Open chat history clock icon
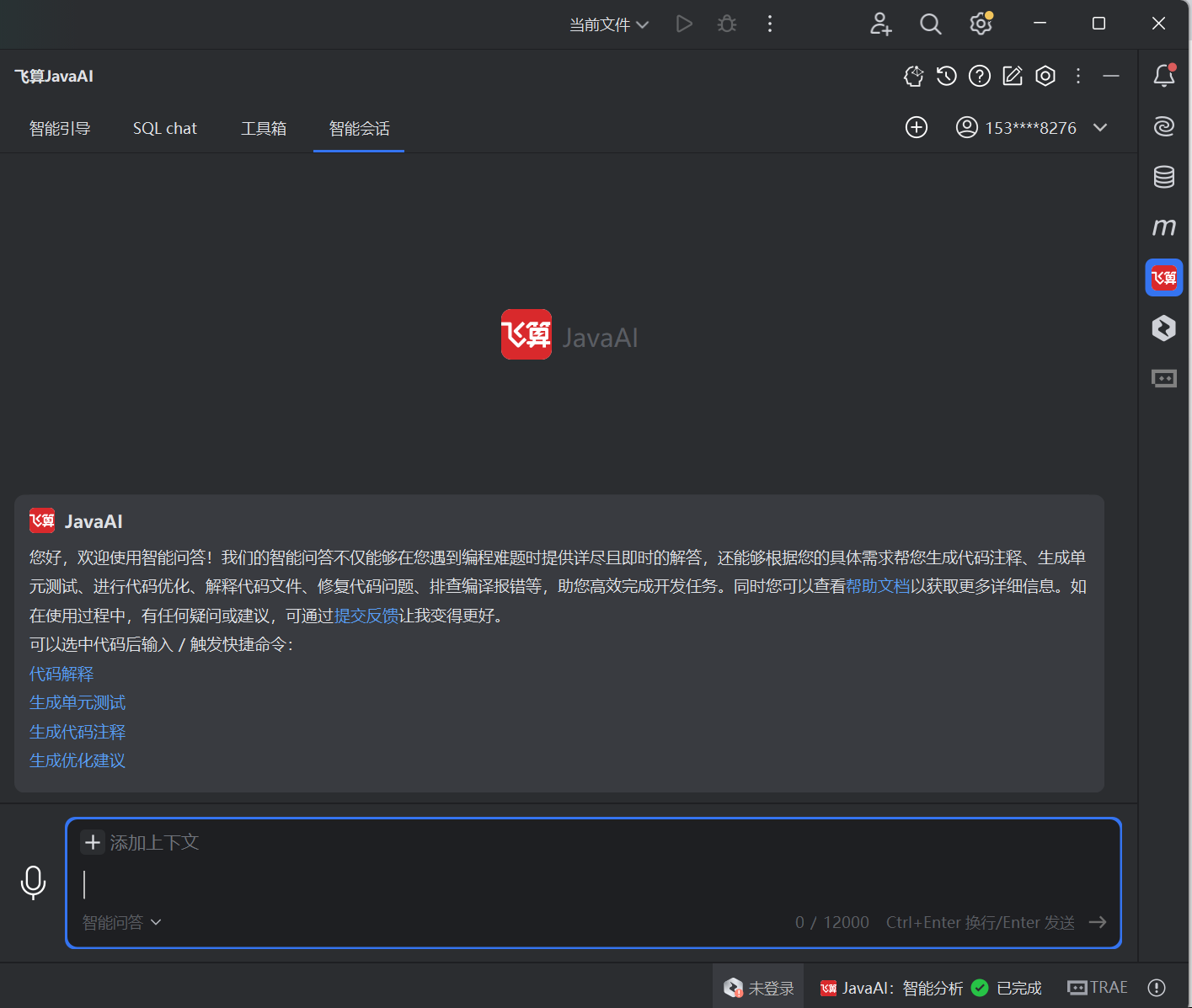Screen dimensions: 1192x1008 [x=946, y=77]
